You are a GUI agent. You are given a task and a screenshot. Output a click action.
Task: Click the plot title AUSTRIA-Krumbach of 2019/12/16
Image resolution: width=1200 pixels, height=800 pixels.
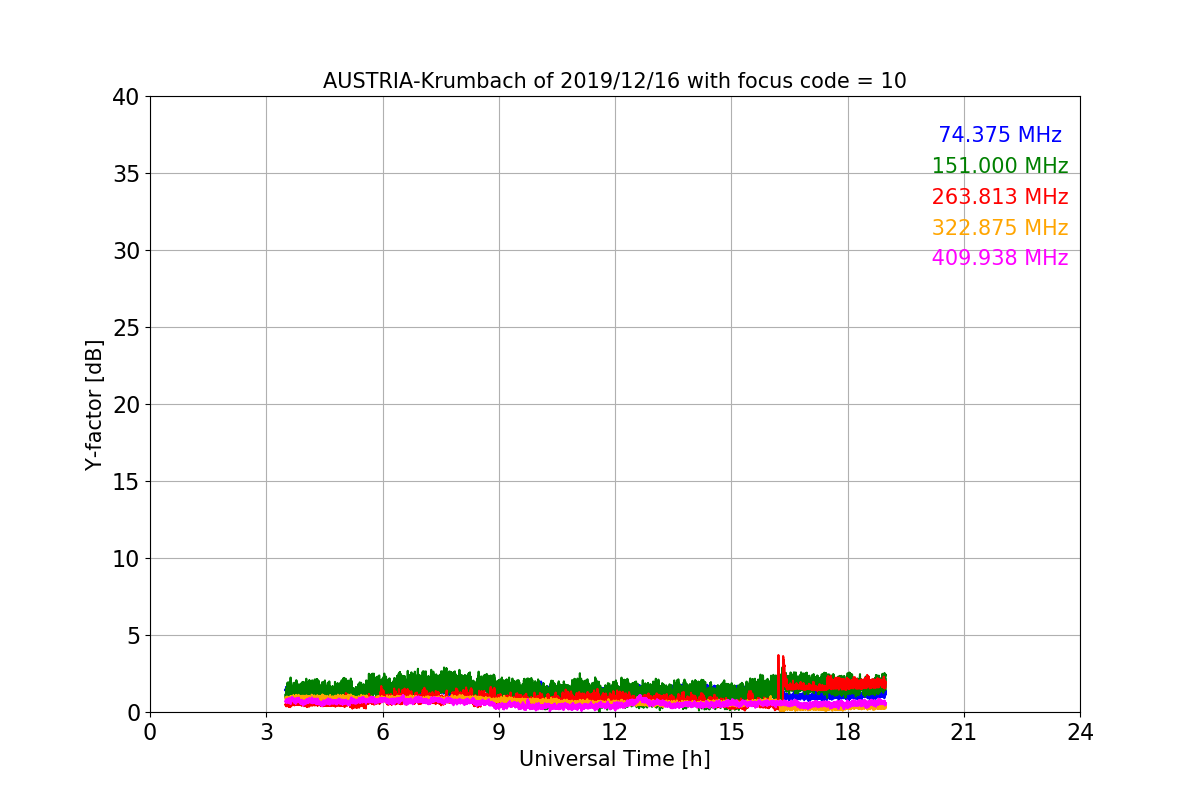click(614, 81)
